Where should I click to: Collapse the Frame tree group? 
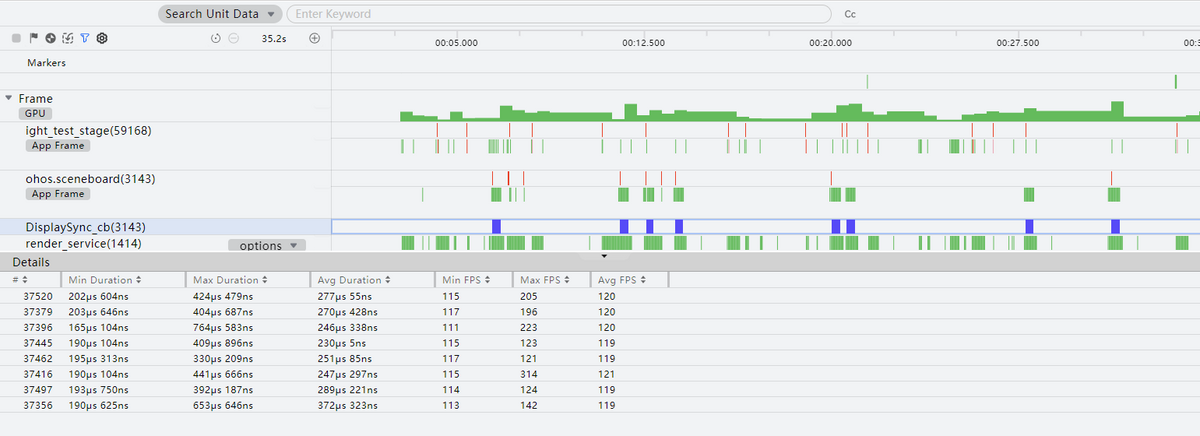coord(9,98)
